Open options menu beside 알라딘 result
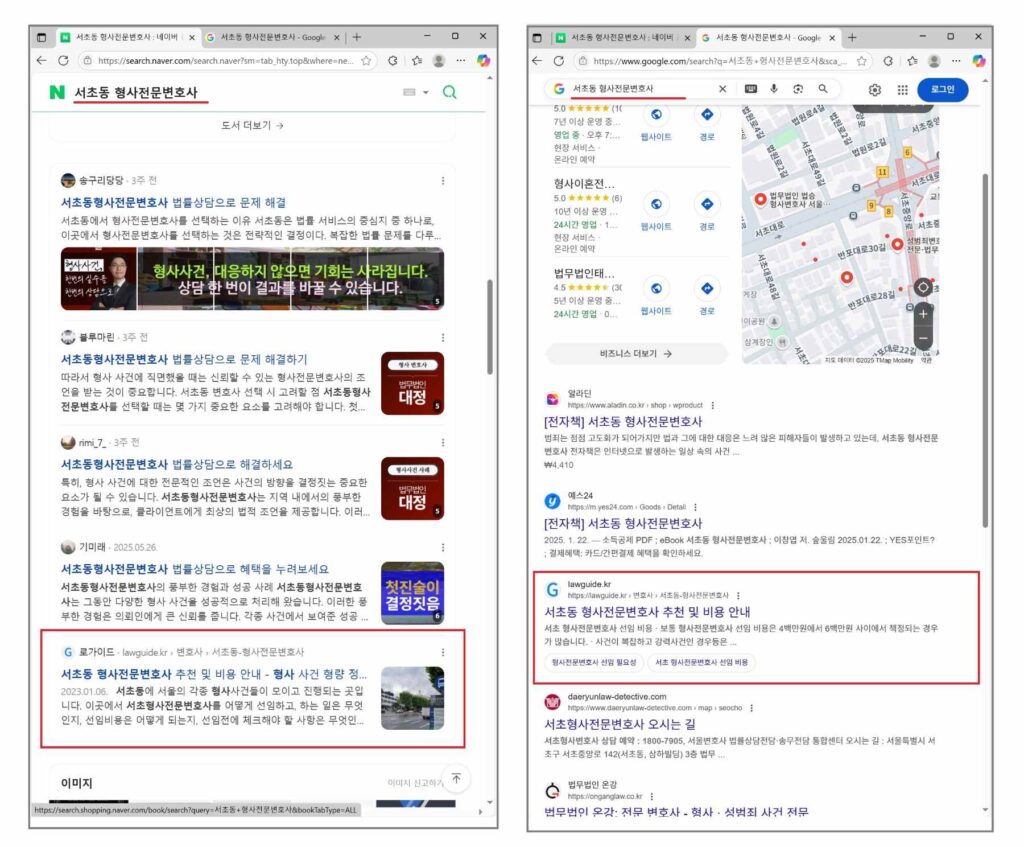This screenshot has width=1024, height=847. tap(712, 406)
